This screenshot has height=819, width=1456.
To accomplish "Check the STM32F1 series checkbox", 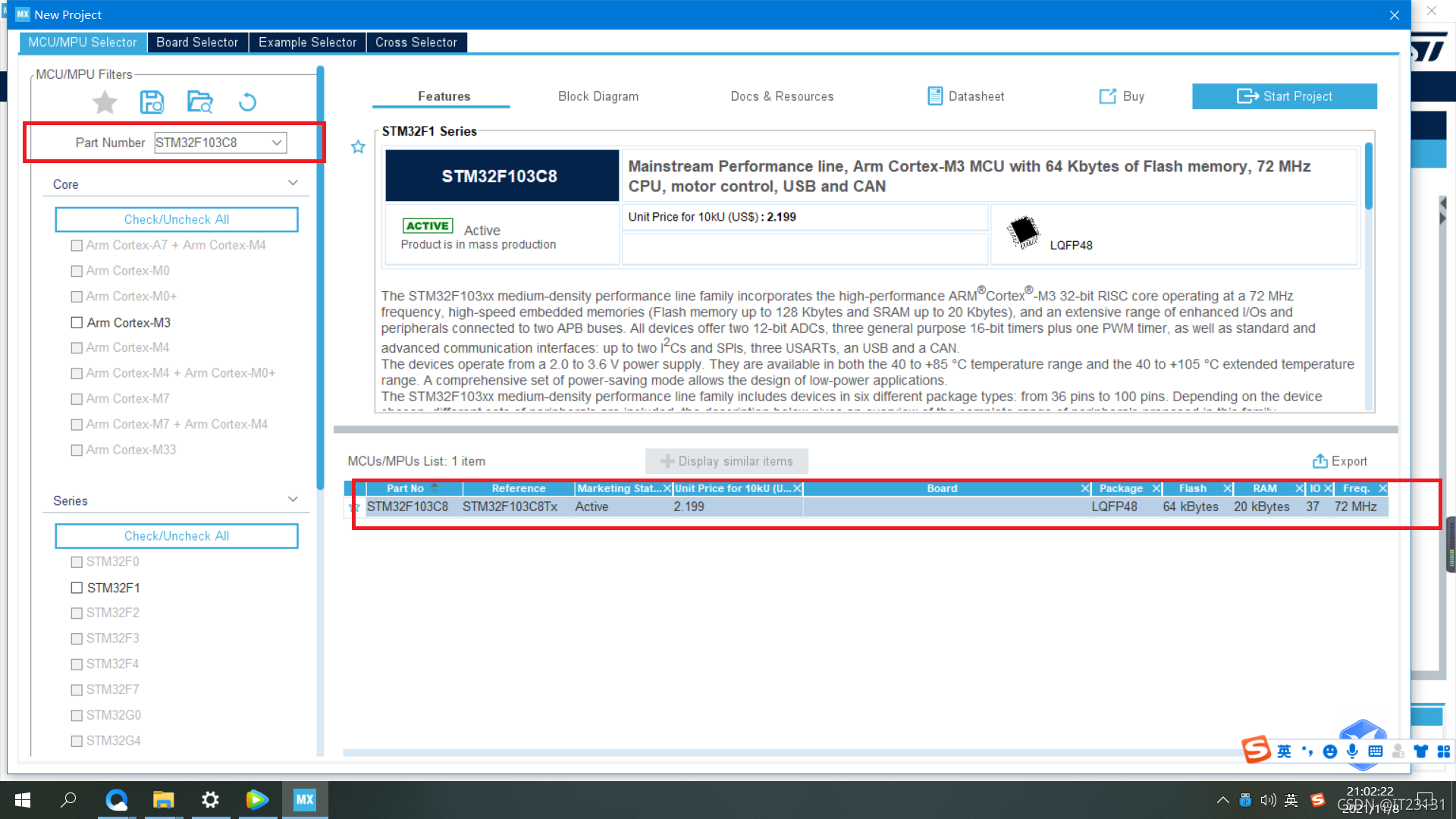I will [x=77, y=588].
